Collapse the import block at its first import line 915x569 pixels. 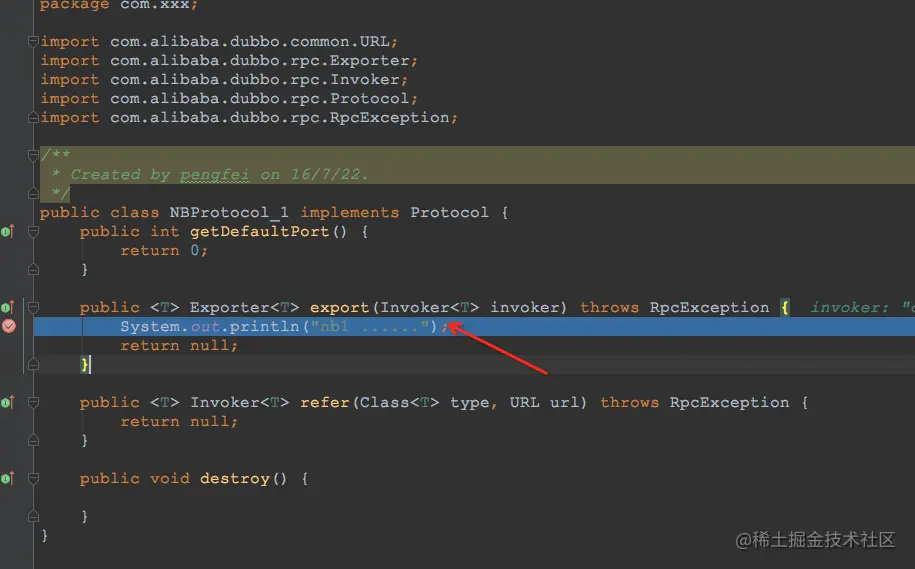(x=33, y=41)
